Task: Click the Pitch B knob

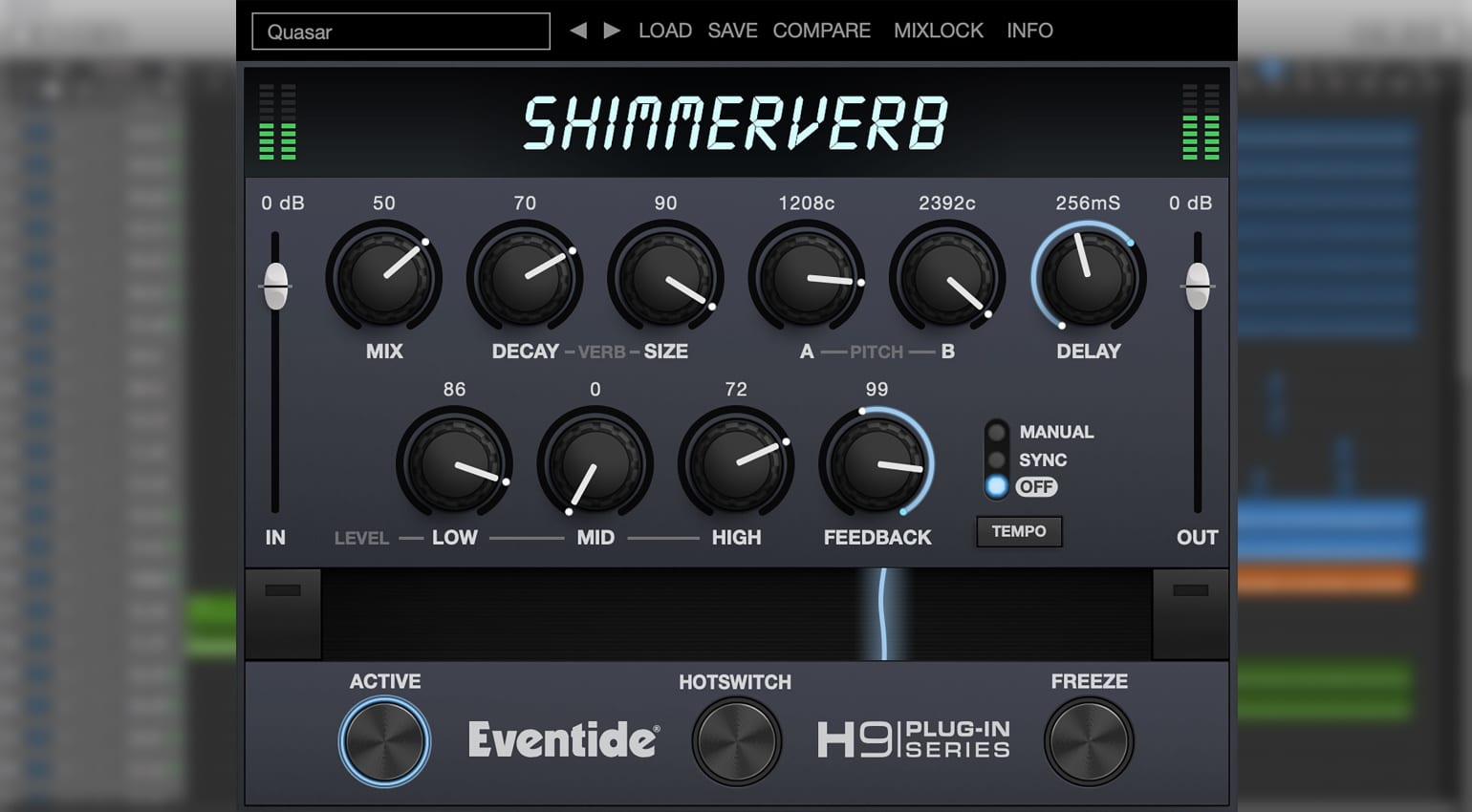Action: pyautogui.click(x=947, y=277)
